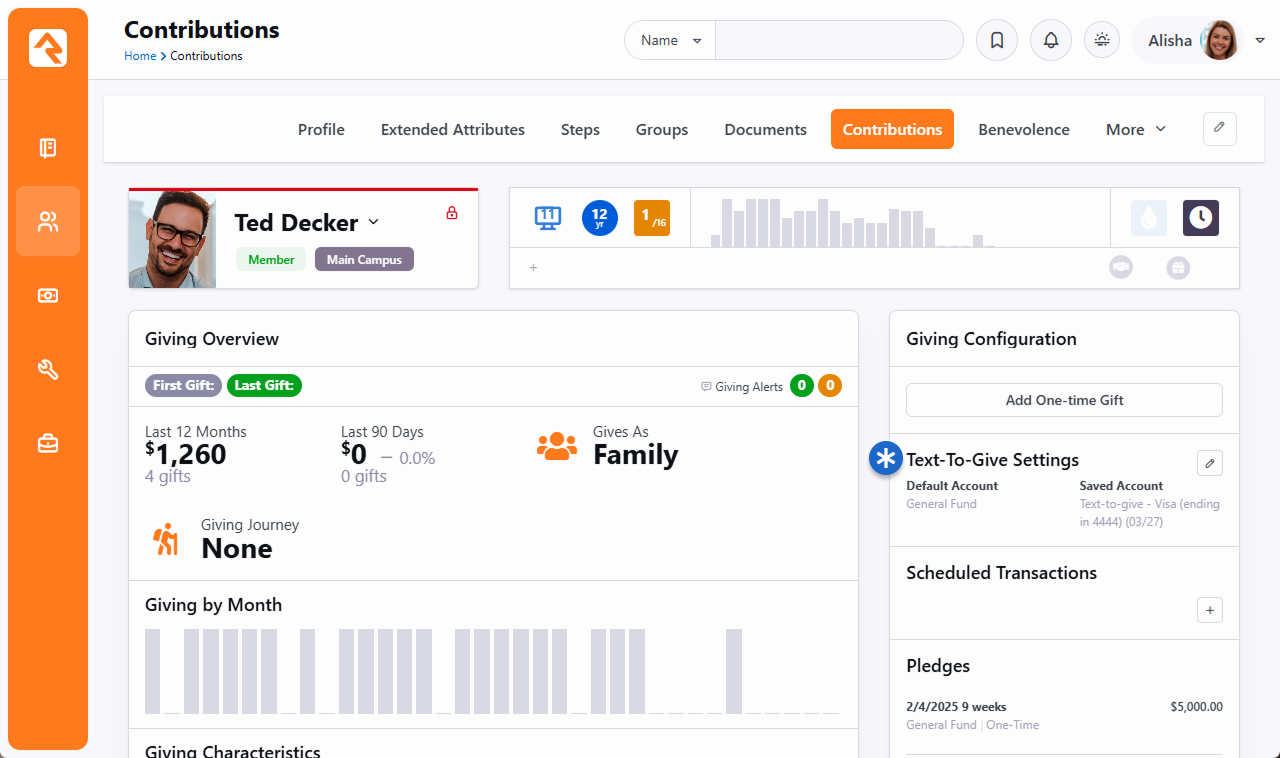Switch to the Benevolence tab
The image size is (1280, 758).
click(x=1023, y=130)
